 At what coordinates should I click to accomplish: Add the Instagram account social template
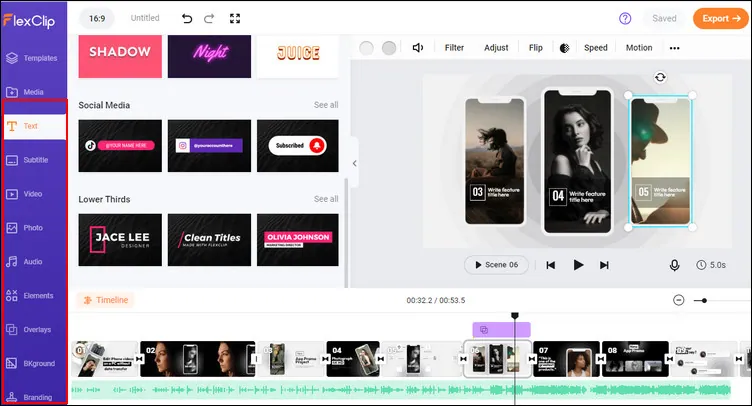coord(209,146)
